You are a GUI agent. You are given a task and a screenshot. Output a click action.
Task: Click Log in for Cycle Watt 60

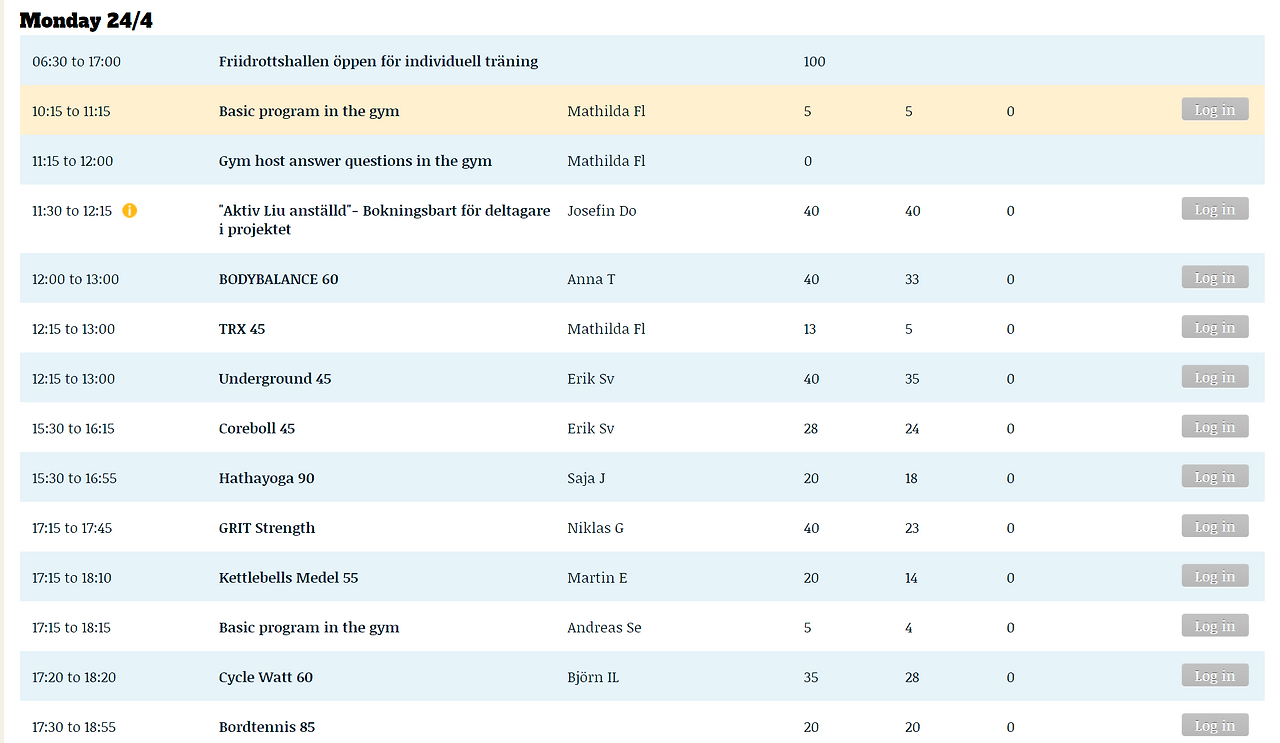tap(1214, 675)
